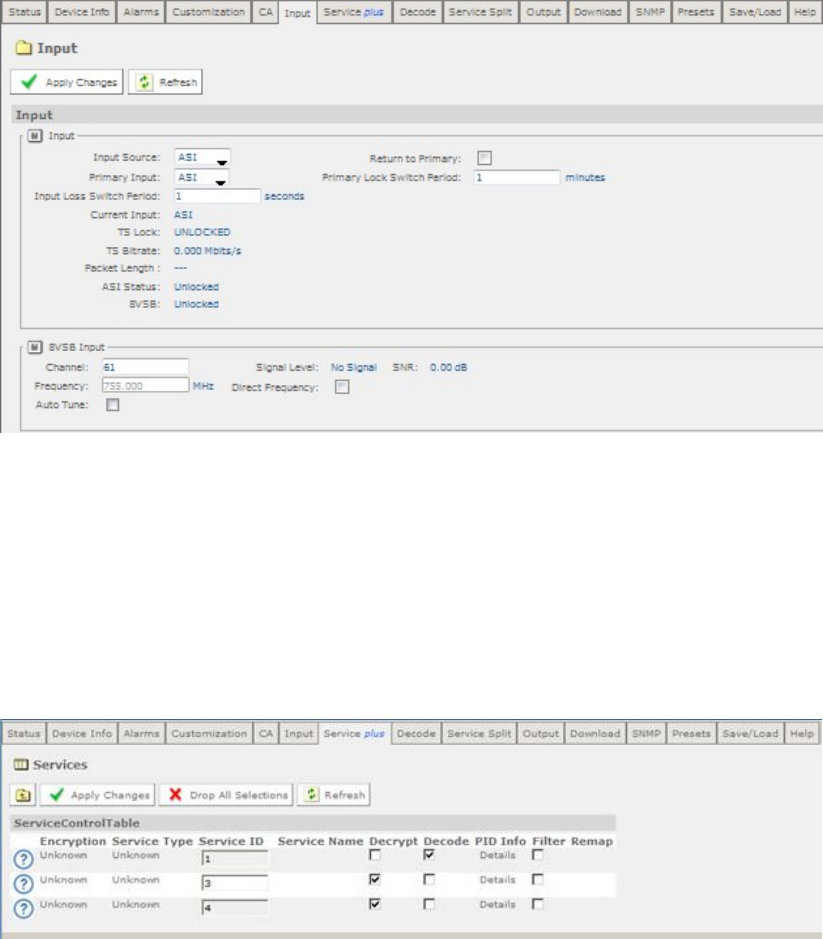823x939 pixels.
Task: Click the yellow folder icon beside Input heading
Action: [24, 48]
